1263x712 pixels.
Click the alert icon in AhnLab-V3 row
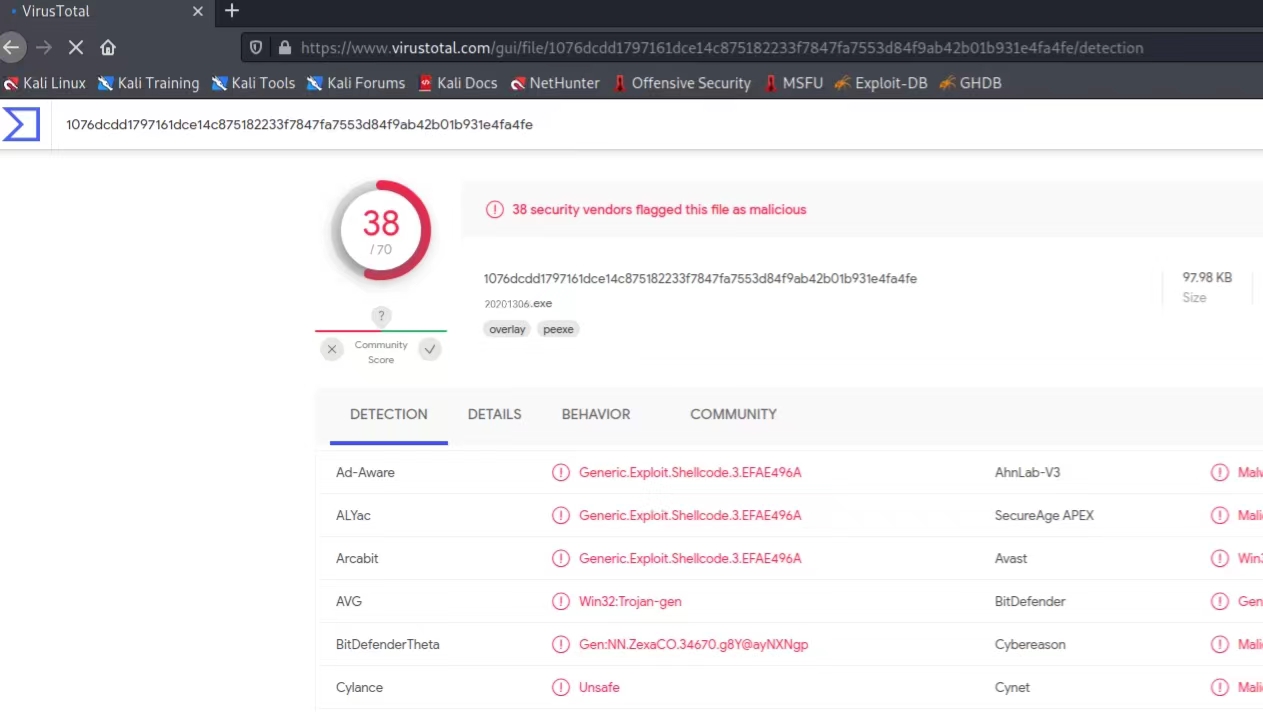(1220, 472)
